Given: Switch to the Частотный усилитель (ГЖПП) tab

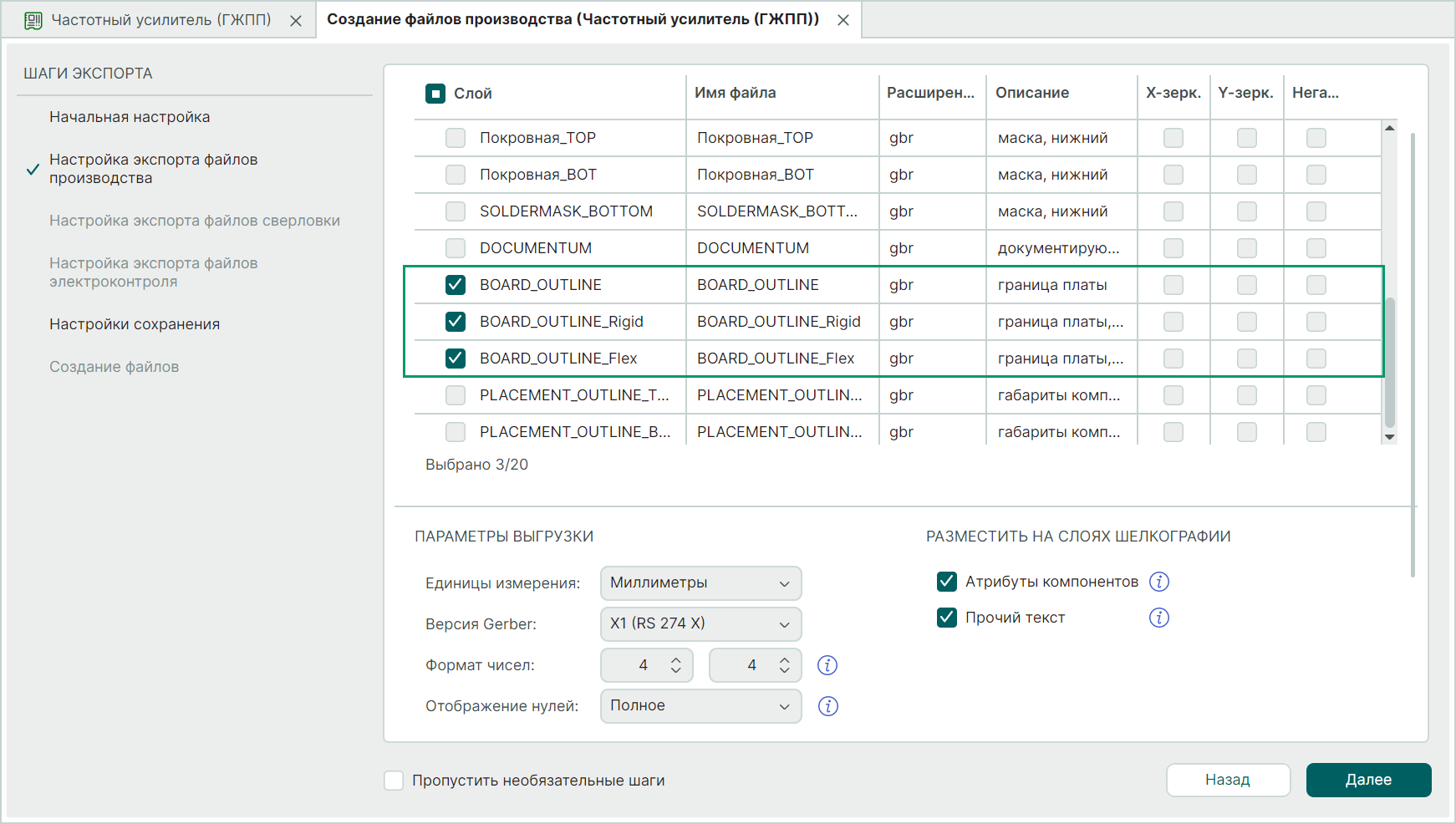Looking at the screenshot, I should [x=160, y=20].
